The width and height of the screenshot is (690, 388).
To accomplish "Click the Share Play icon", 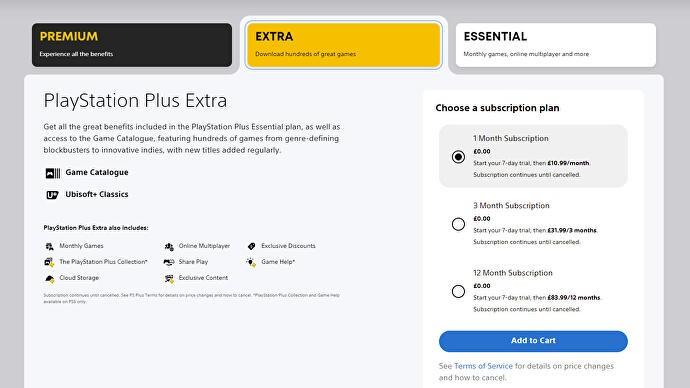I will [x=169, y=262].
